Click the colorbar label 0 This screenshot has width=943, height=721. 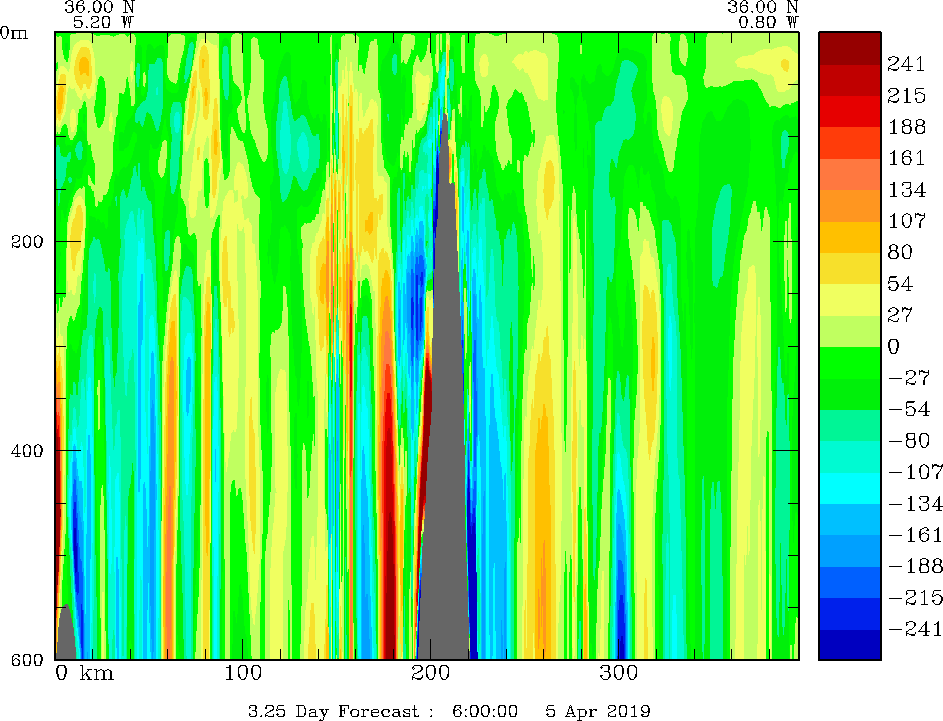point(894,346)
